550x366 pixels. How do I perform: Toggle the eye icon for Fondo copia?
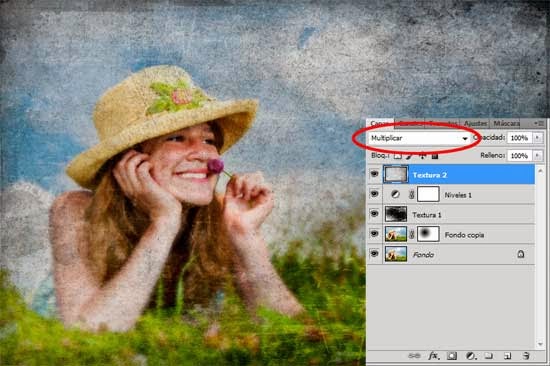click(x=374, y=234)
